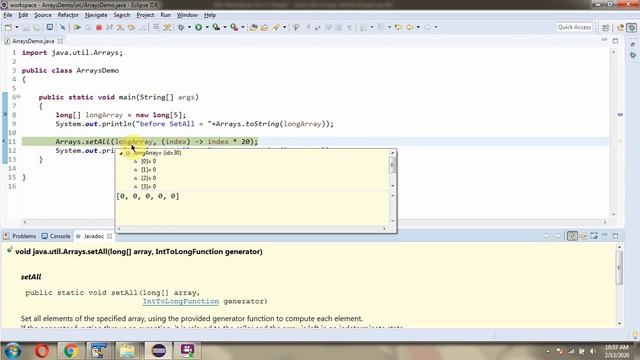Click in the Quick Access field

(574, 27)
